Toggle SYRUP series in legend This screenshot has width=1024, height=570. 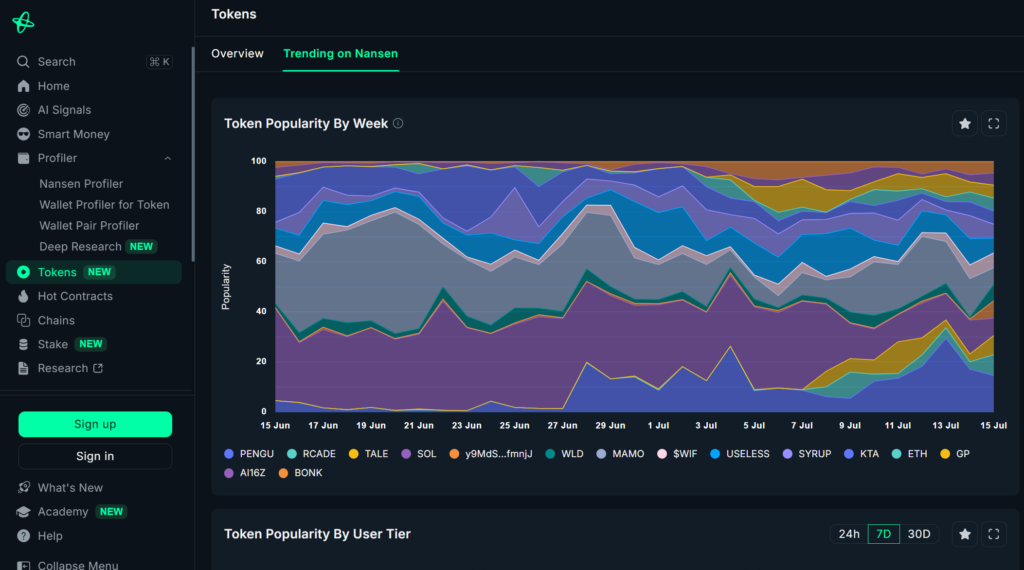coord(807,454)
